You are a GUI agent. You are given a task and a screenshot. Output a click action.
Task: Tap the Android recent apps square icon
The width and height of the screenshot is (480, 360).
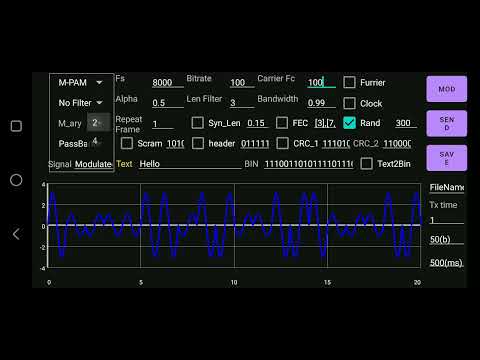[x=16, y=126]
